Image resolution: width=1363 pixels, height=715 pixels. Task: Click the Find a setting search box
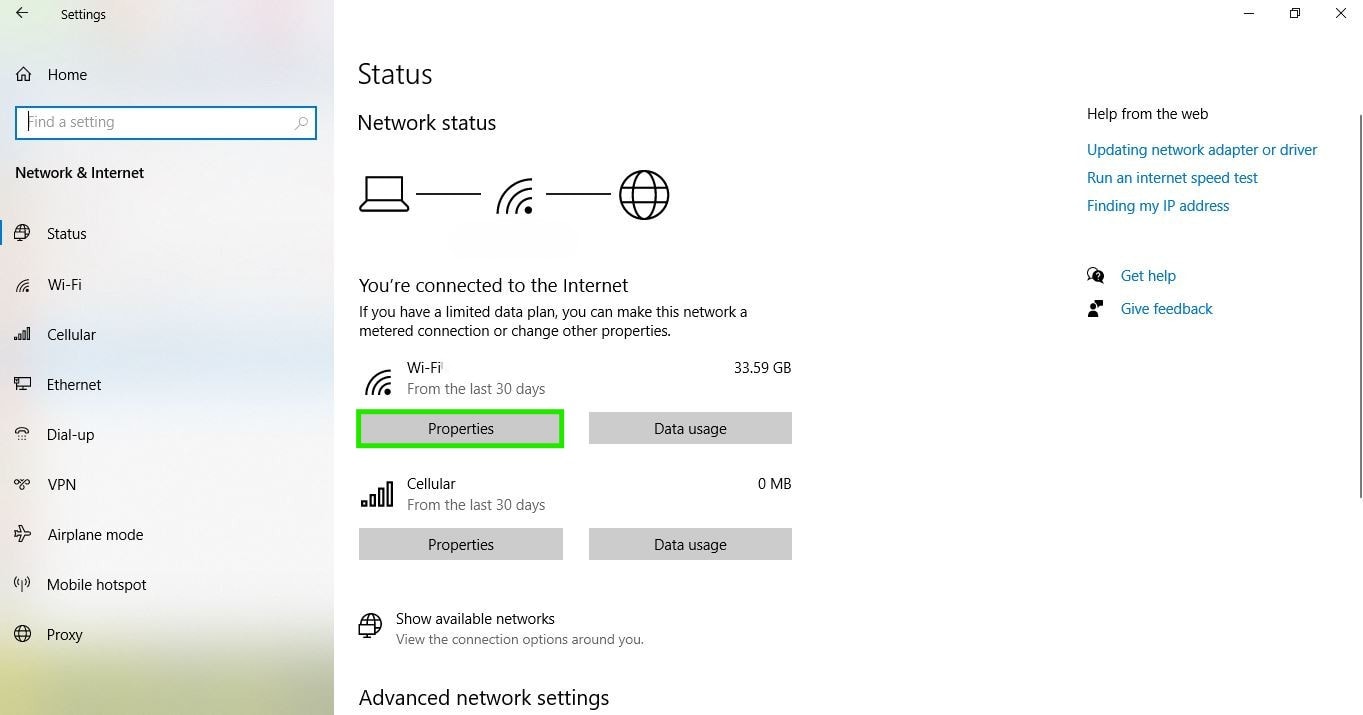click(166, 122)
